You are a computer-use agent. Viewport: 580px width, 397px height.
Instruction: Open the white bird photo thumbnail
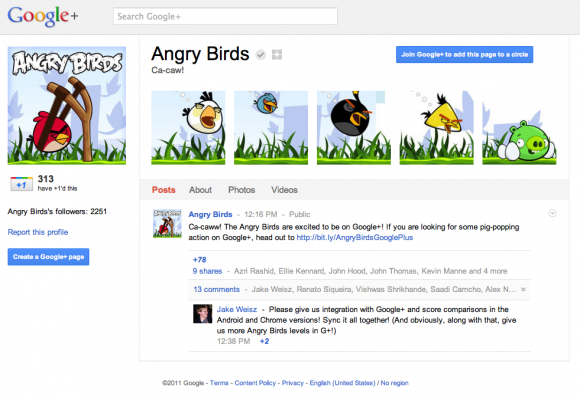tap(188, 127)
